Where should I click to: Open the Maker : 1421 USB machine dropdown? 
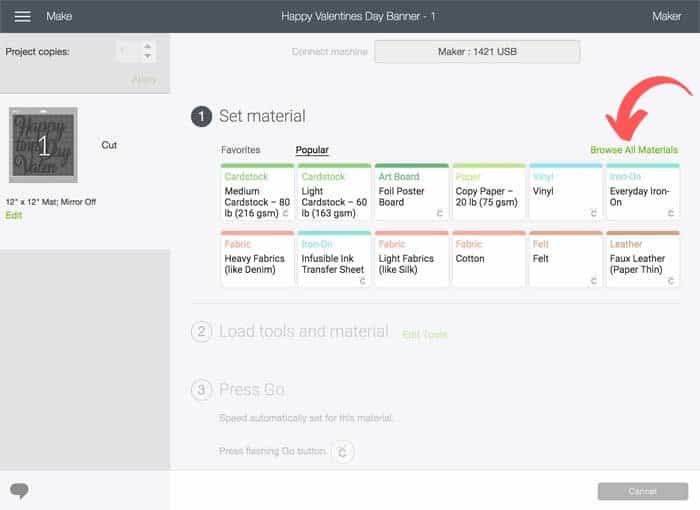pyautogui.click(x=477, y=52)
